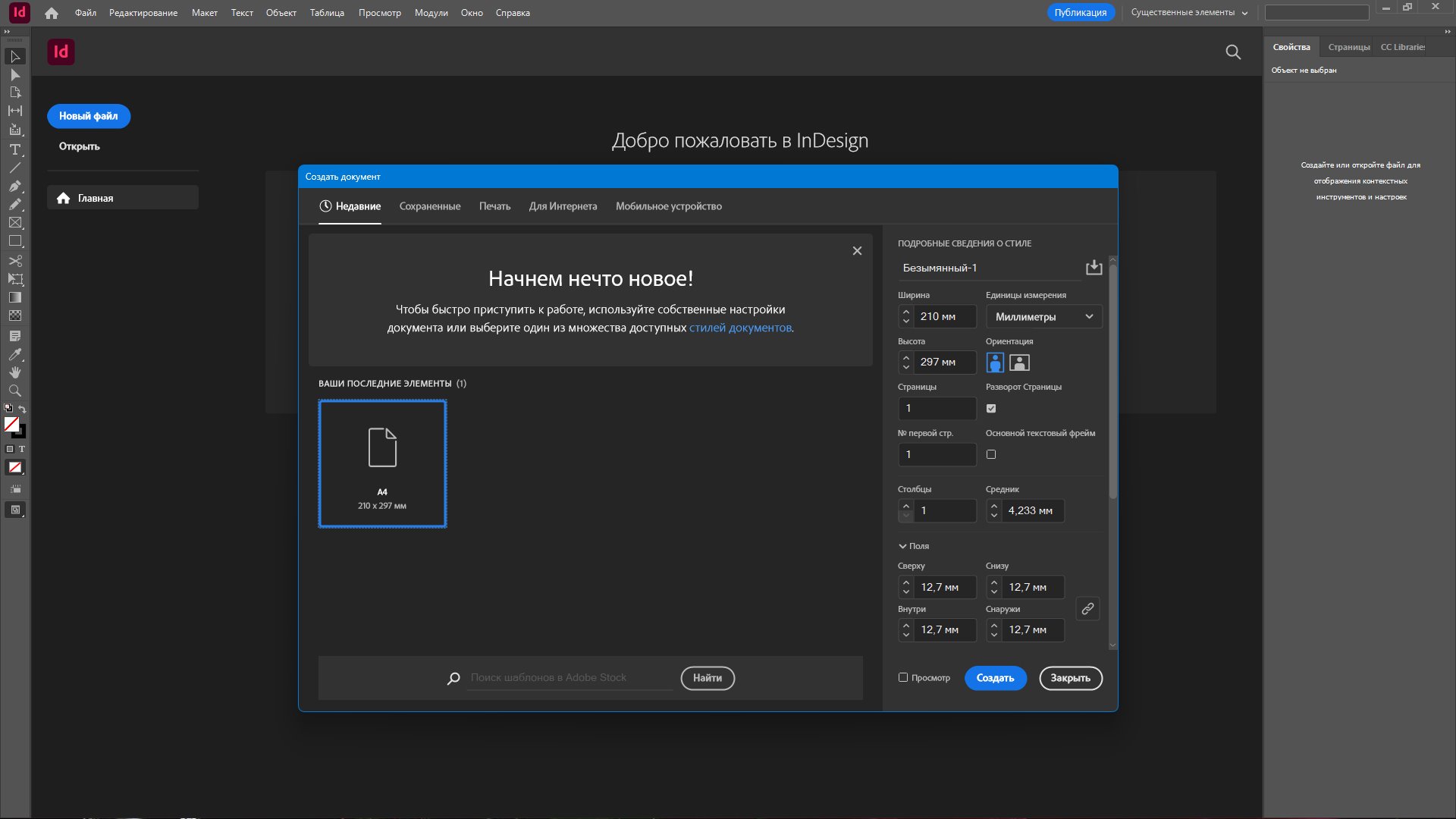Screen dimensions: 1456x819
Task: Switch to the Печать tab
Action: click(494, 206)
